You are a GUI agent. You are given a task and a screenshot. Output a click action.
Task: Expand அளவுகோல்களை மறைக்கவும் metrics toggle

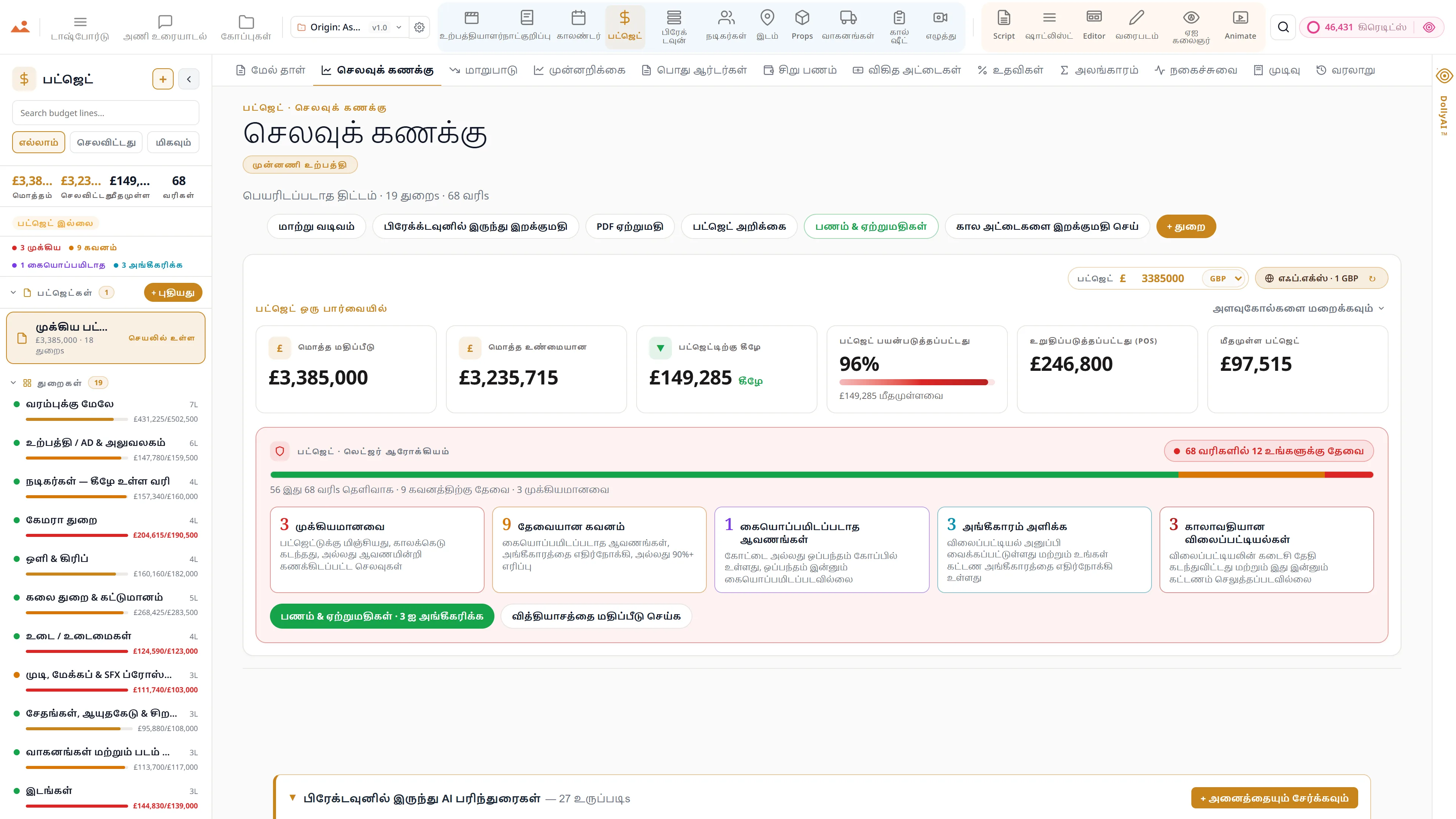pos(1299,309)
